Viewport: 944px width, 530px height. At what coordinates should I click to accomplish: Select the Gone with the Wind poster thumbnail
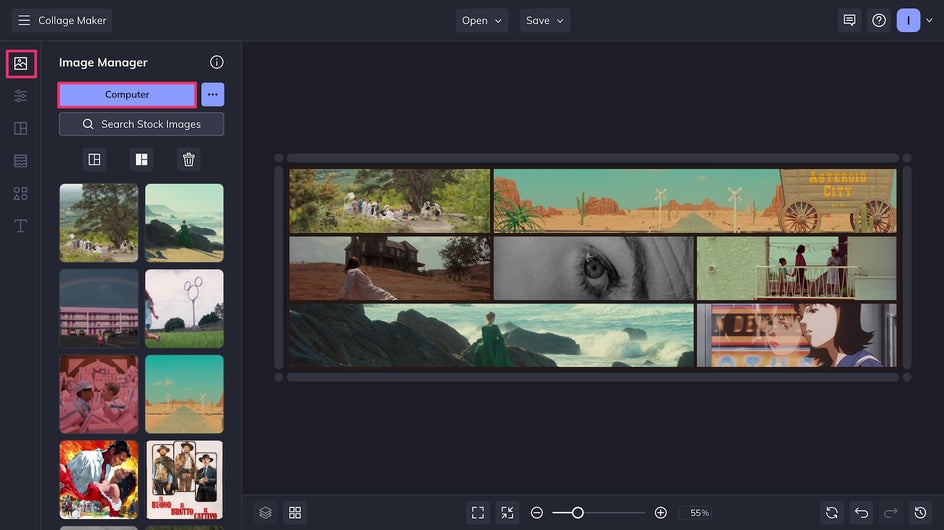tap(98, 479)
